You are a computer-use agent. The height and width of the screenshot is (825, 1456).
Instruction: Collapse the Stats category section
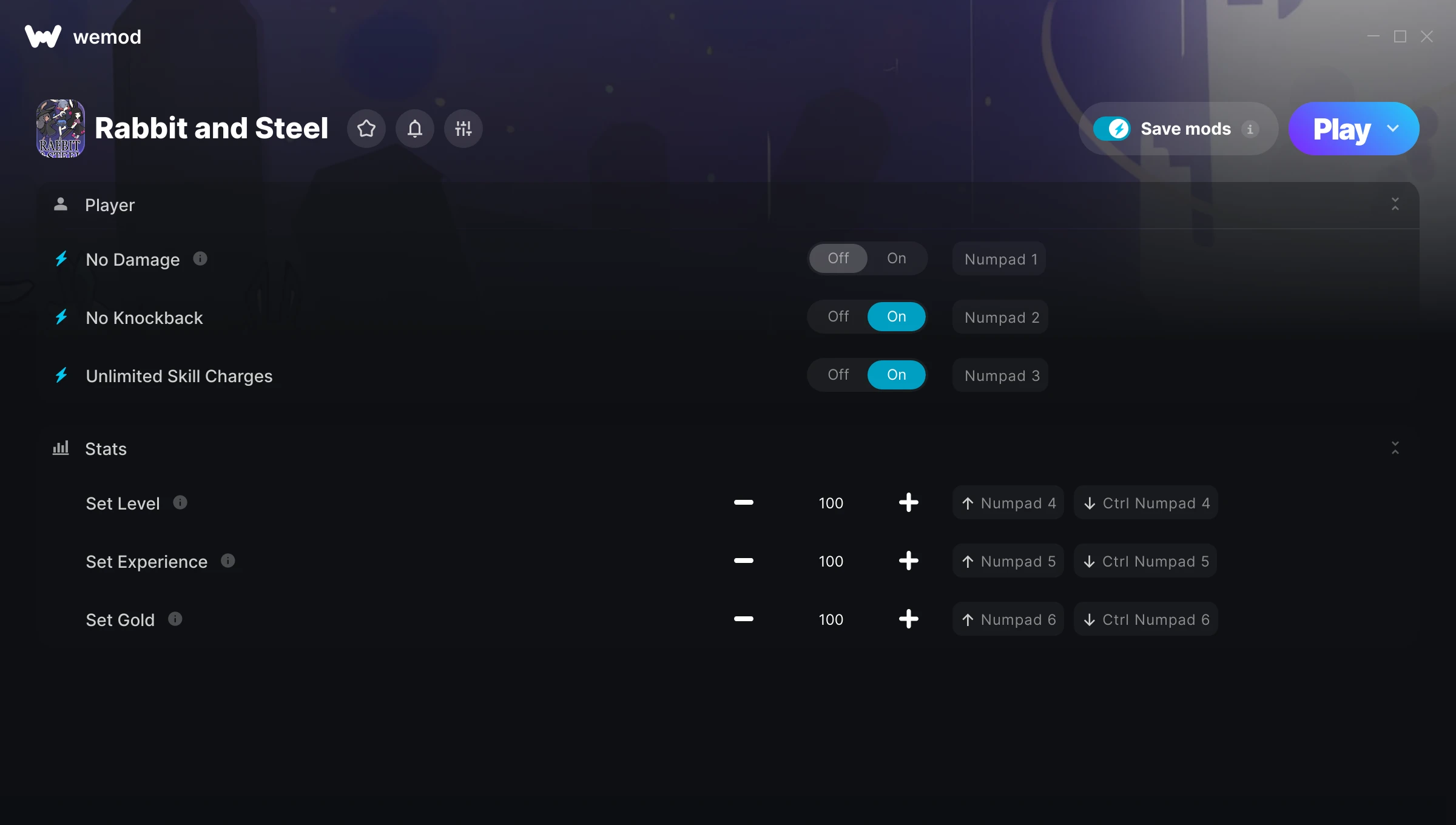[x=1395, y=448]
